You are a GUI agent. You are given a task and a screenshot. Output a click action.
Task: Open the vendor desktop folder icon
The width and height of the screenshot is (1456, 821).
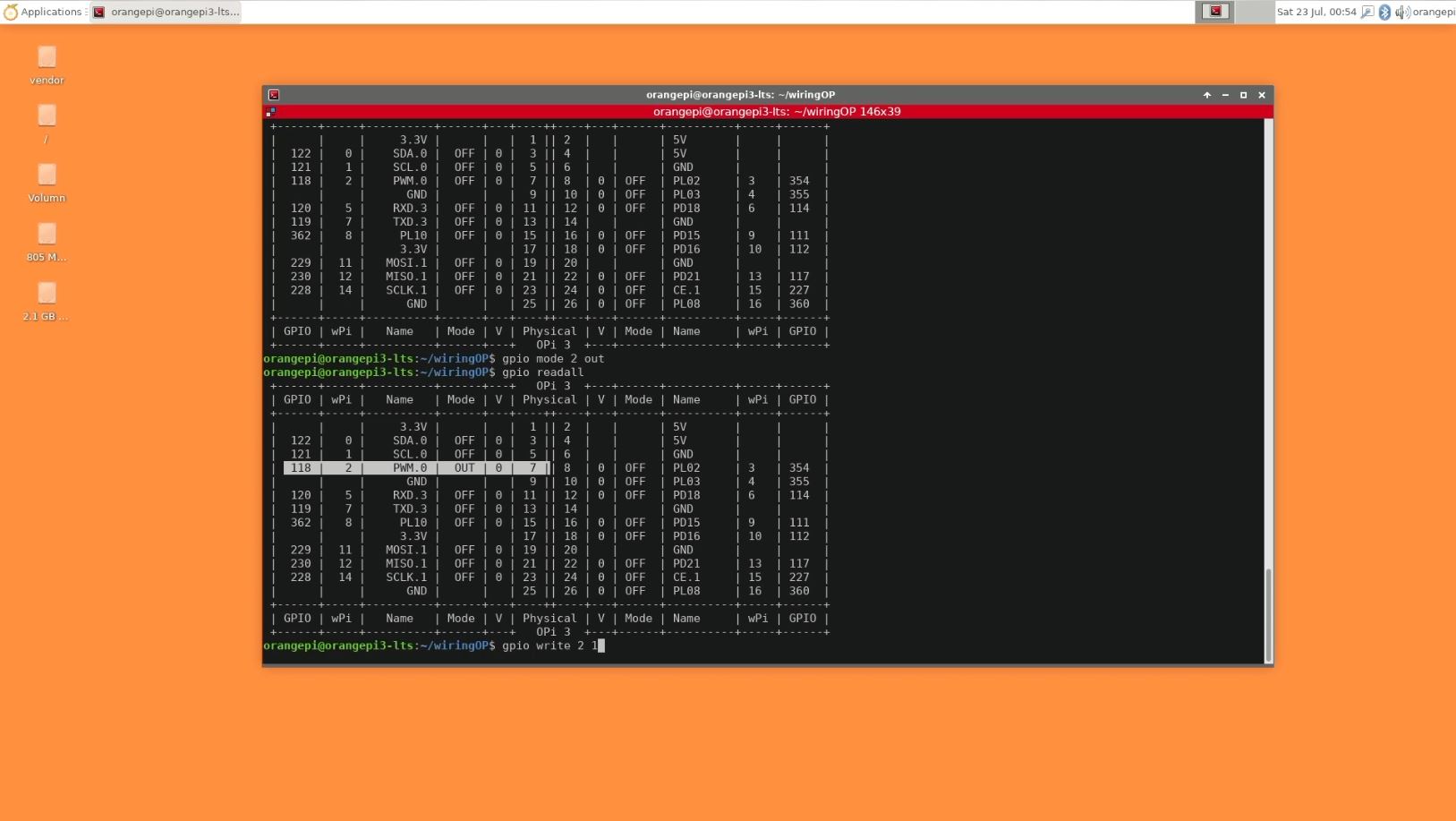(47, 58)
